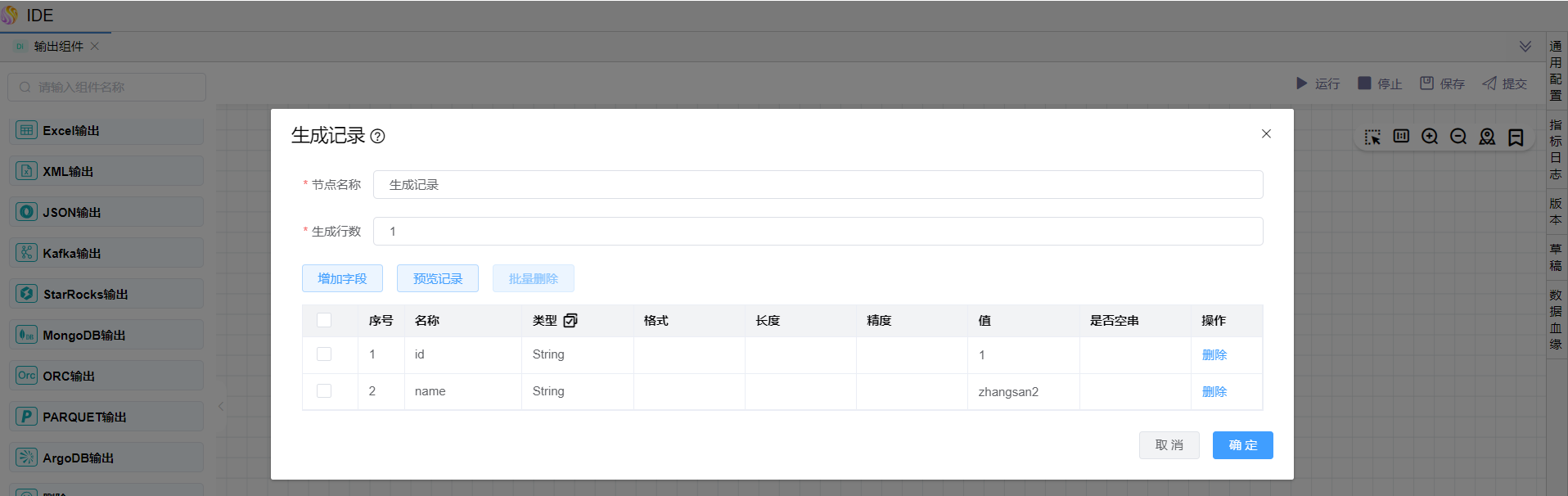
Task: Click the 运行 run icon
Action: point(1302,83)
